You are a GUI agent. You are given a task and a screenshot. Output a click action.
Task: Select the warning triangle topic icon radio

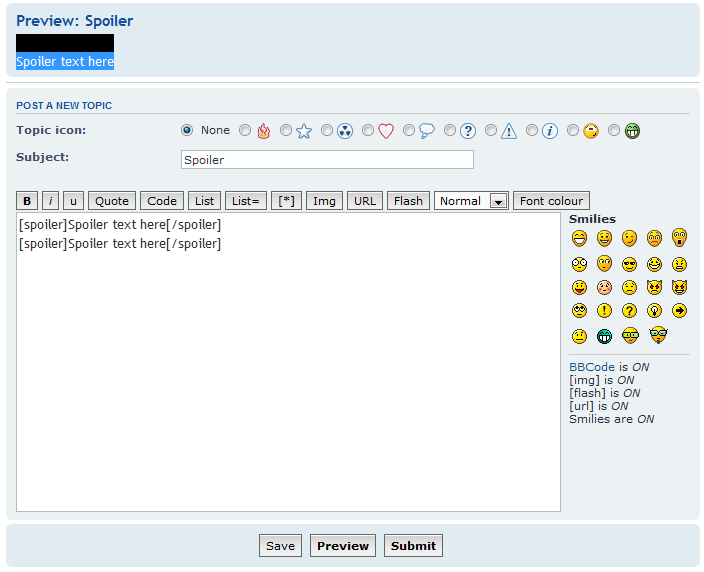click(x=491, y=130)
